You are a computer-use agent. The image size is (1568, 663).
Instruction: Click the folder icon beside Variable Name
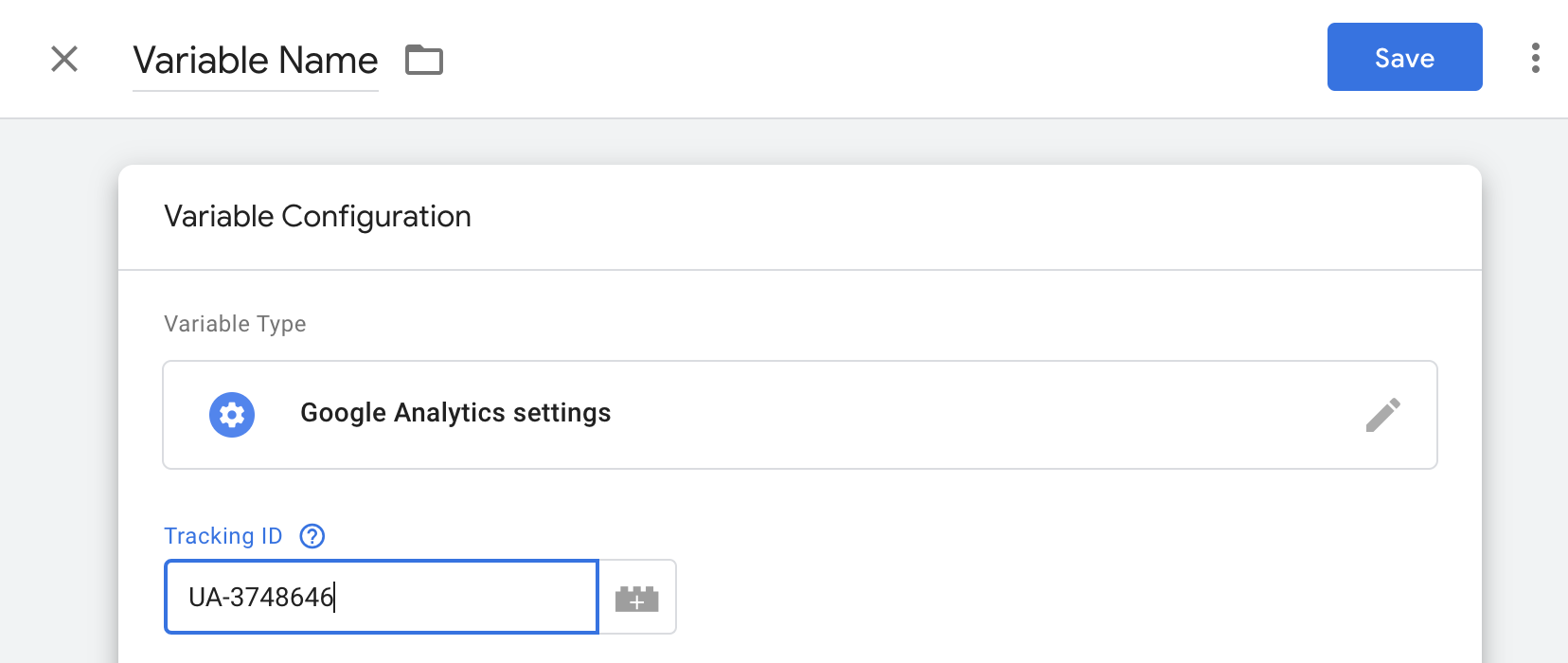tap(424, 60)
